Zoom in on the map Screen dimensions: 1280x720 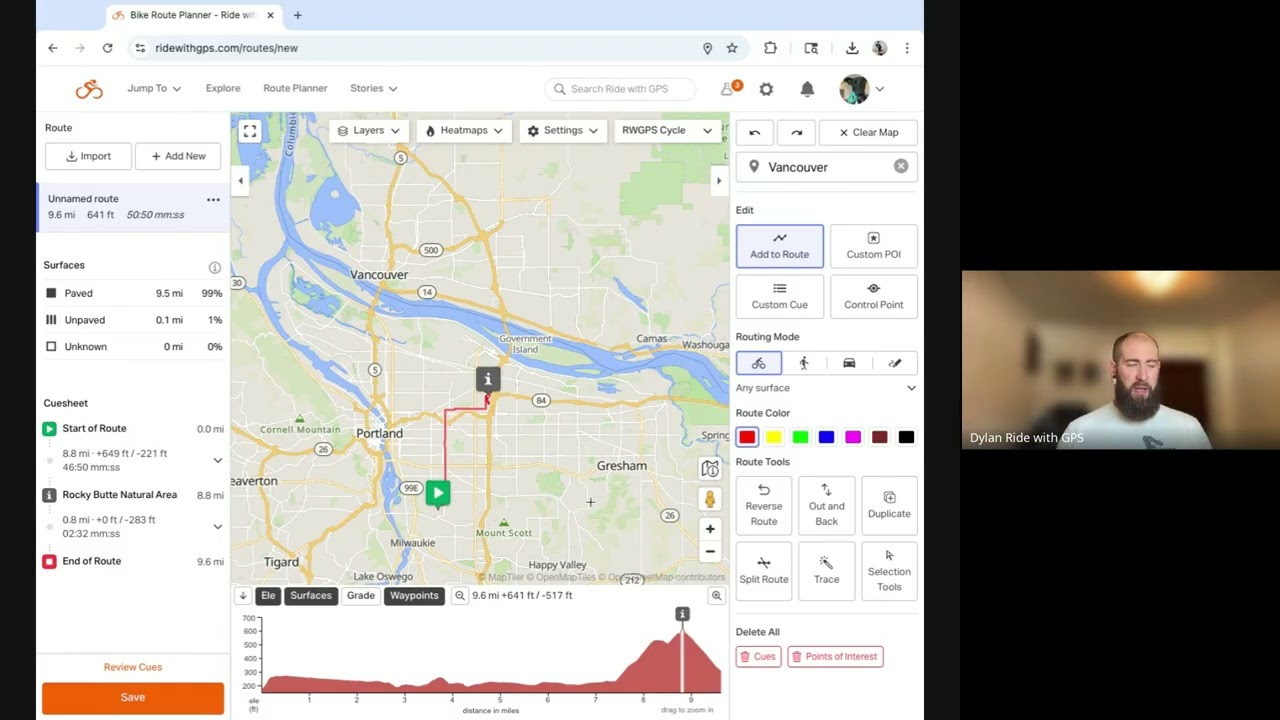pos(710,529)
